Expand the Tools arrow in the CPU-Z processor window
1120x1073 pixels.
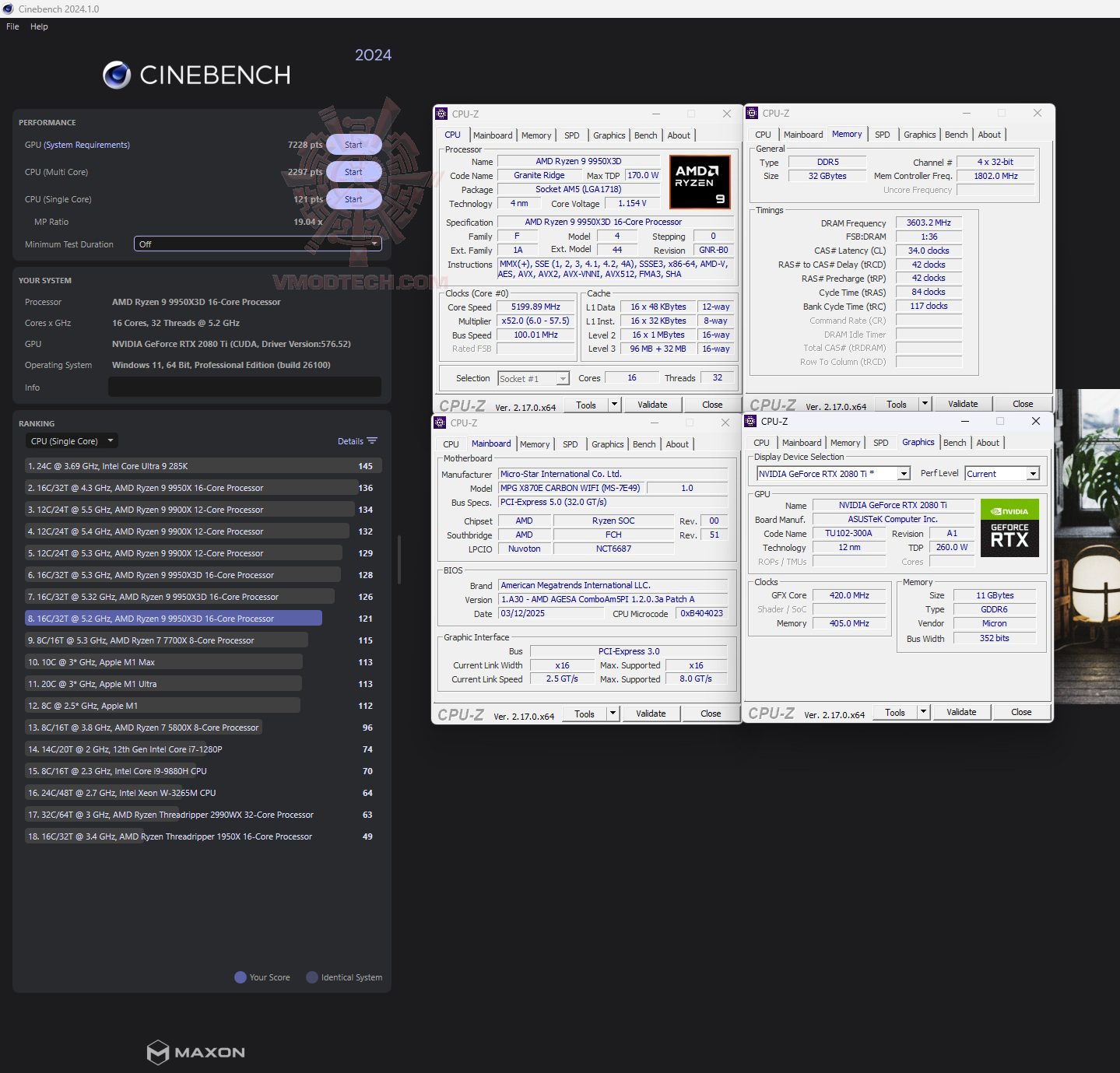point(614,405)
